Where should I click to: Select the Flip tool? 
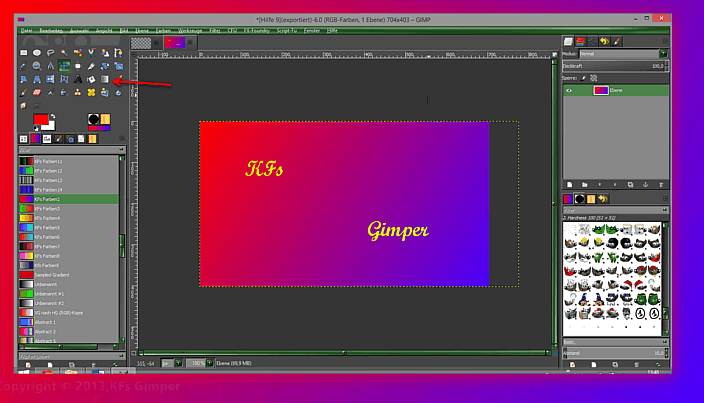click(50, 79)
